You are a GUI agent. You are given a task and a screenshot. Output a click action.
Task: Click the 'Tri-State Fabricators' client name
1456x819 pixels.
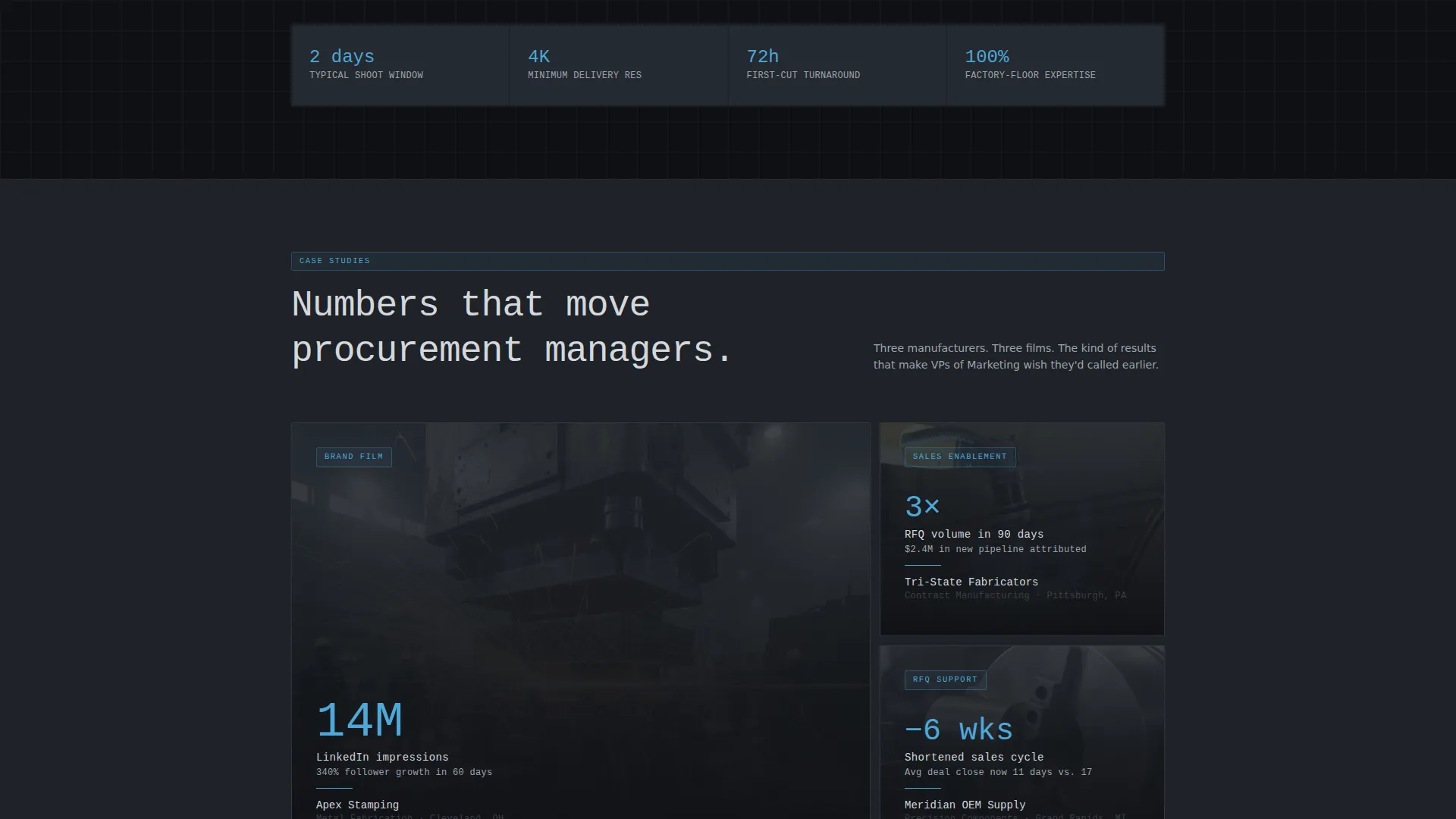(x=971, y=582)
